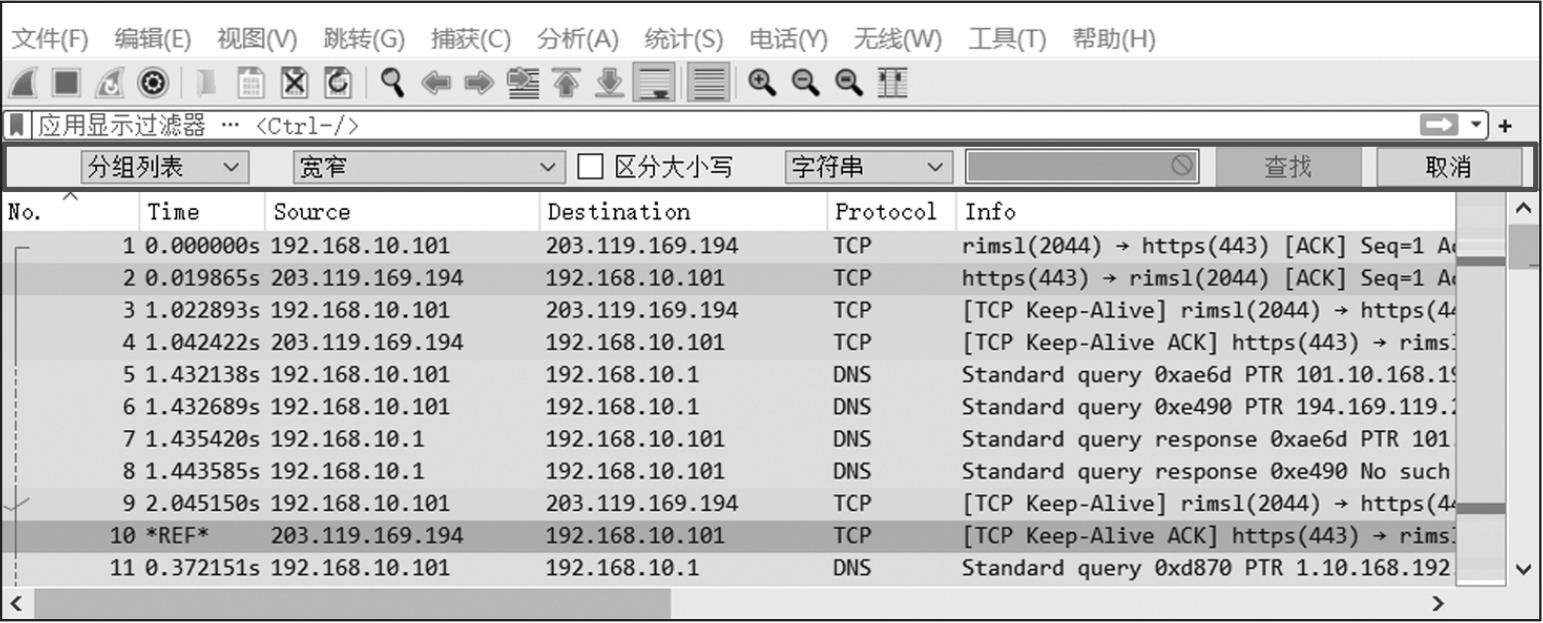The image size is (1543, 623).
Task: Expand display filter history dropdown
Action: pyautogui.click(x=1476, y=125)
